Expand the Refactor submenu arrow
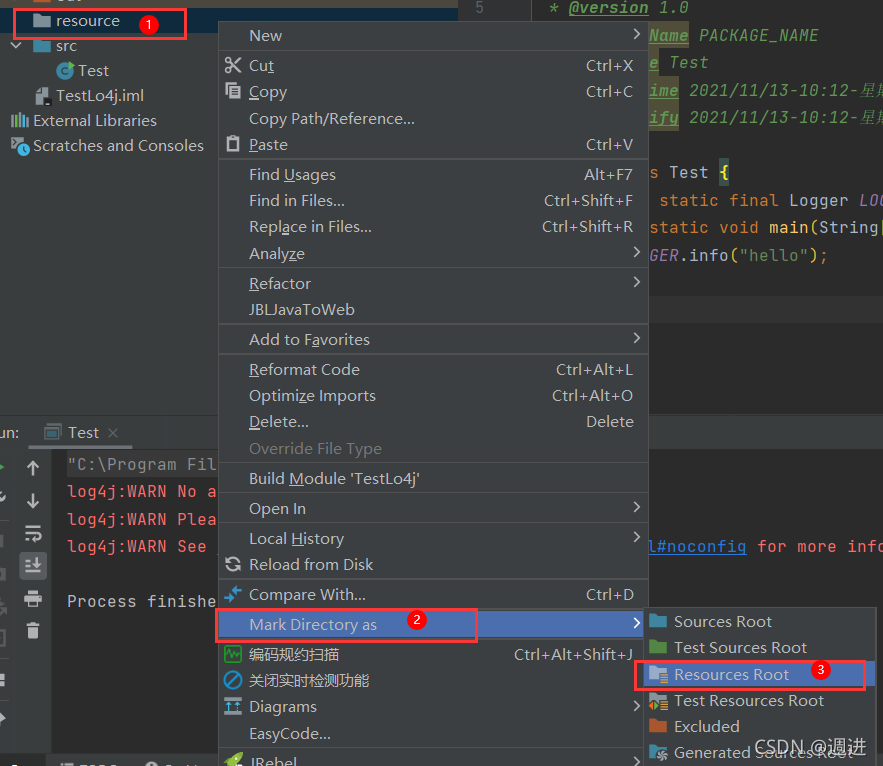 click(x=636, y=282)
